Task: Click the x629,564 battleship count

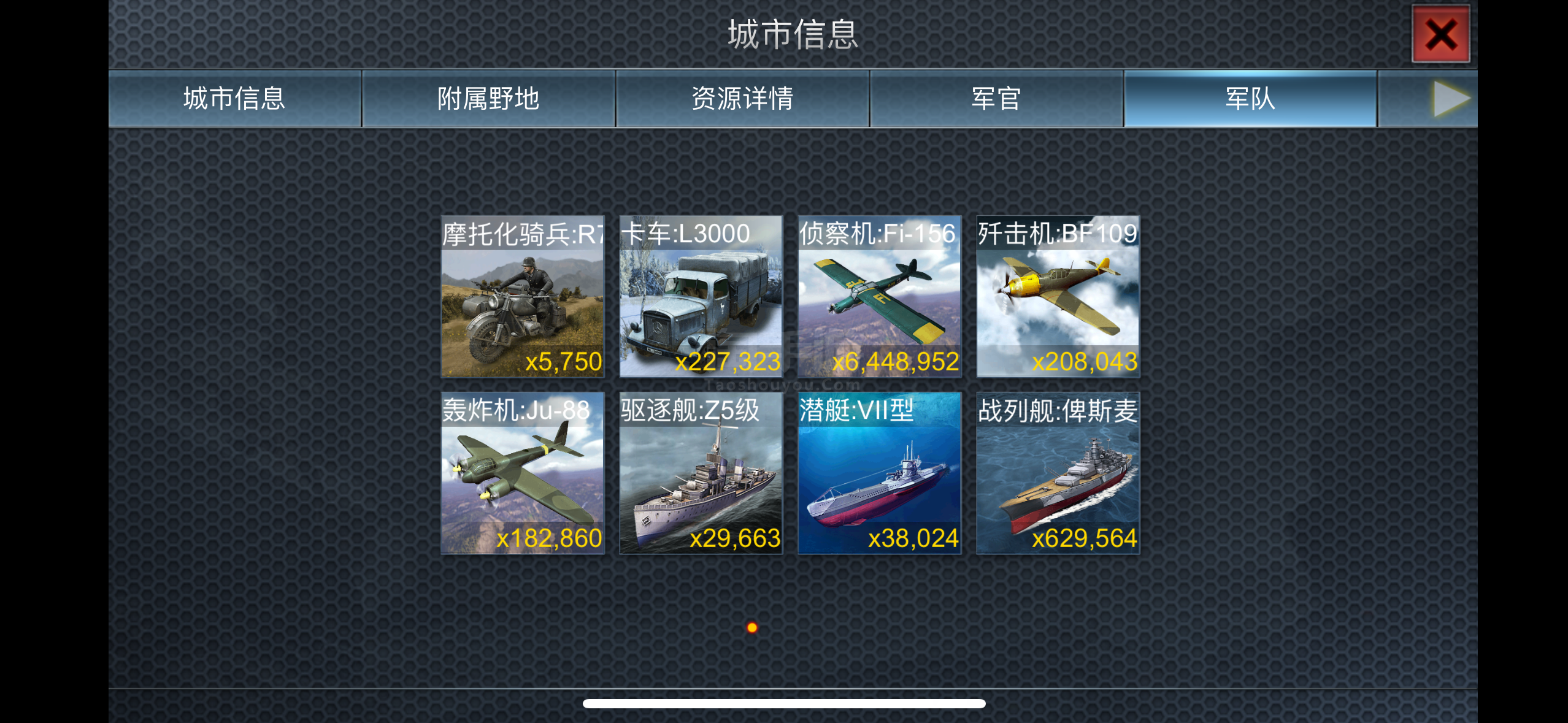Action: point(1084,538)
